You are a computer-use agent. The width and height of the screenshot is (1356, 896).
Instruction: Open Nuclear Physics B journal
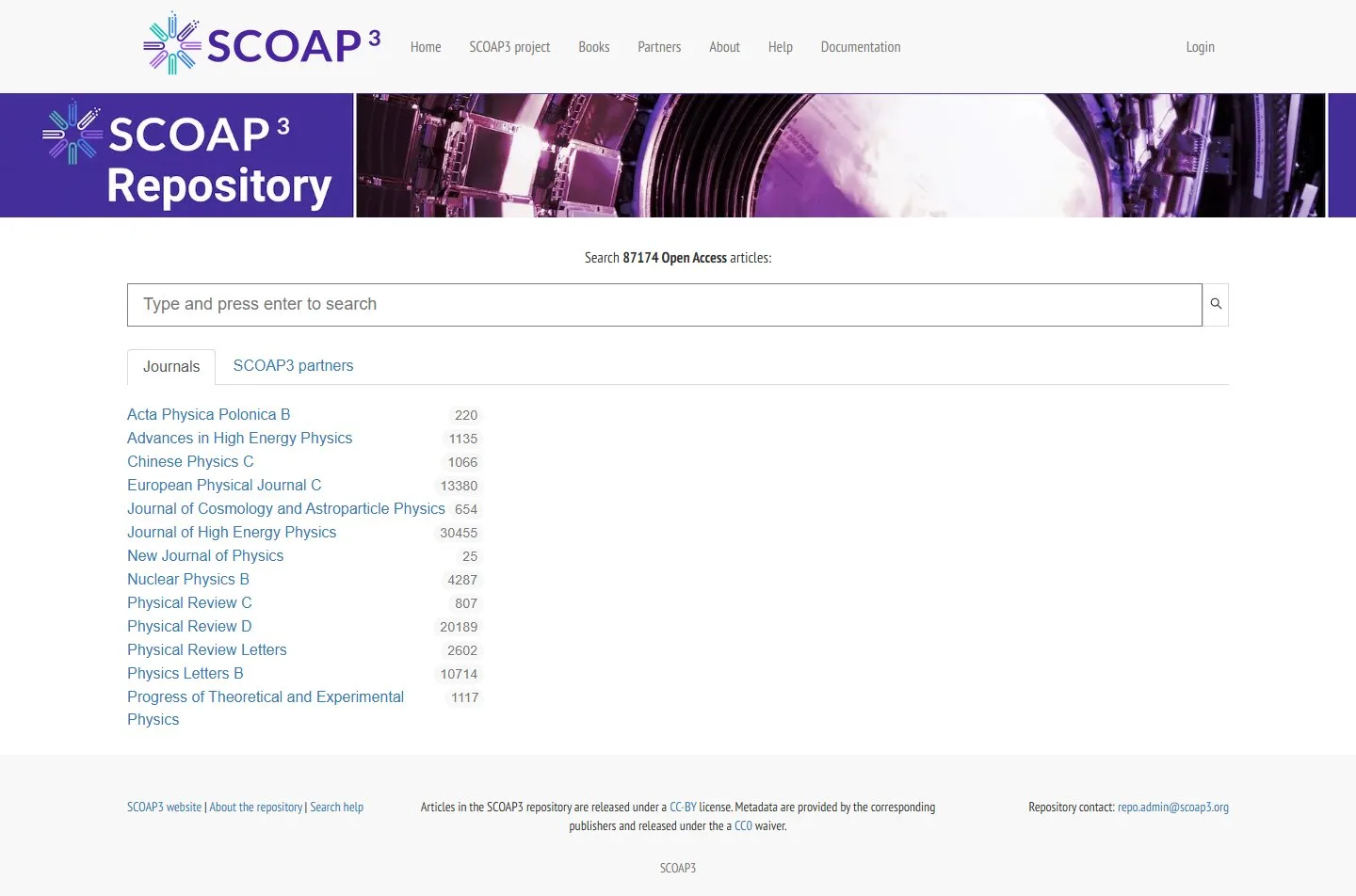pos(188,580)
